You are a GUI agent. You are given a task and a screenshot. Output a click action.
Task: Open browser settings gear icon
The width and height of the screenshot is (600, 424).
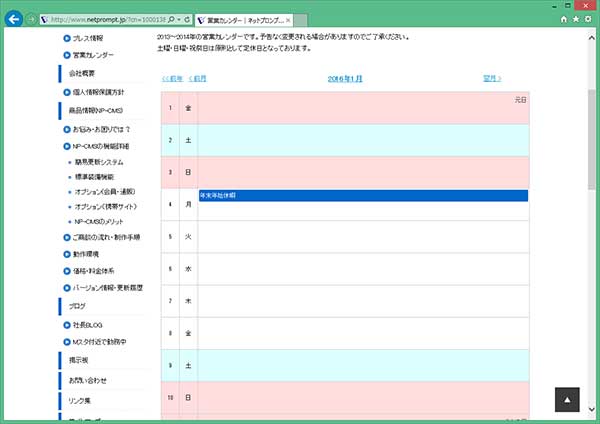588,19
